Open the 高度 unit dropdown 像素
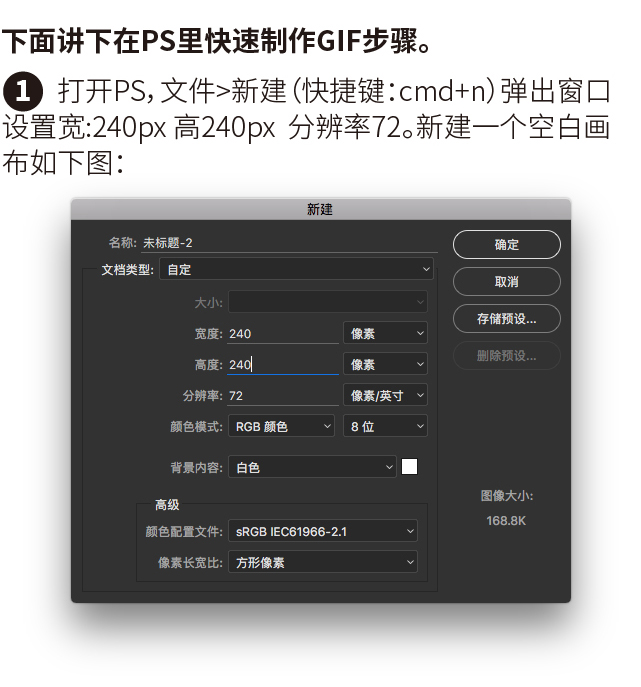 pyautogui.click(x=385, y=364)
